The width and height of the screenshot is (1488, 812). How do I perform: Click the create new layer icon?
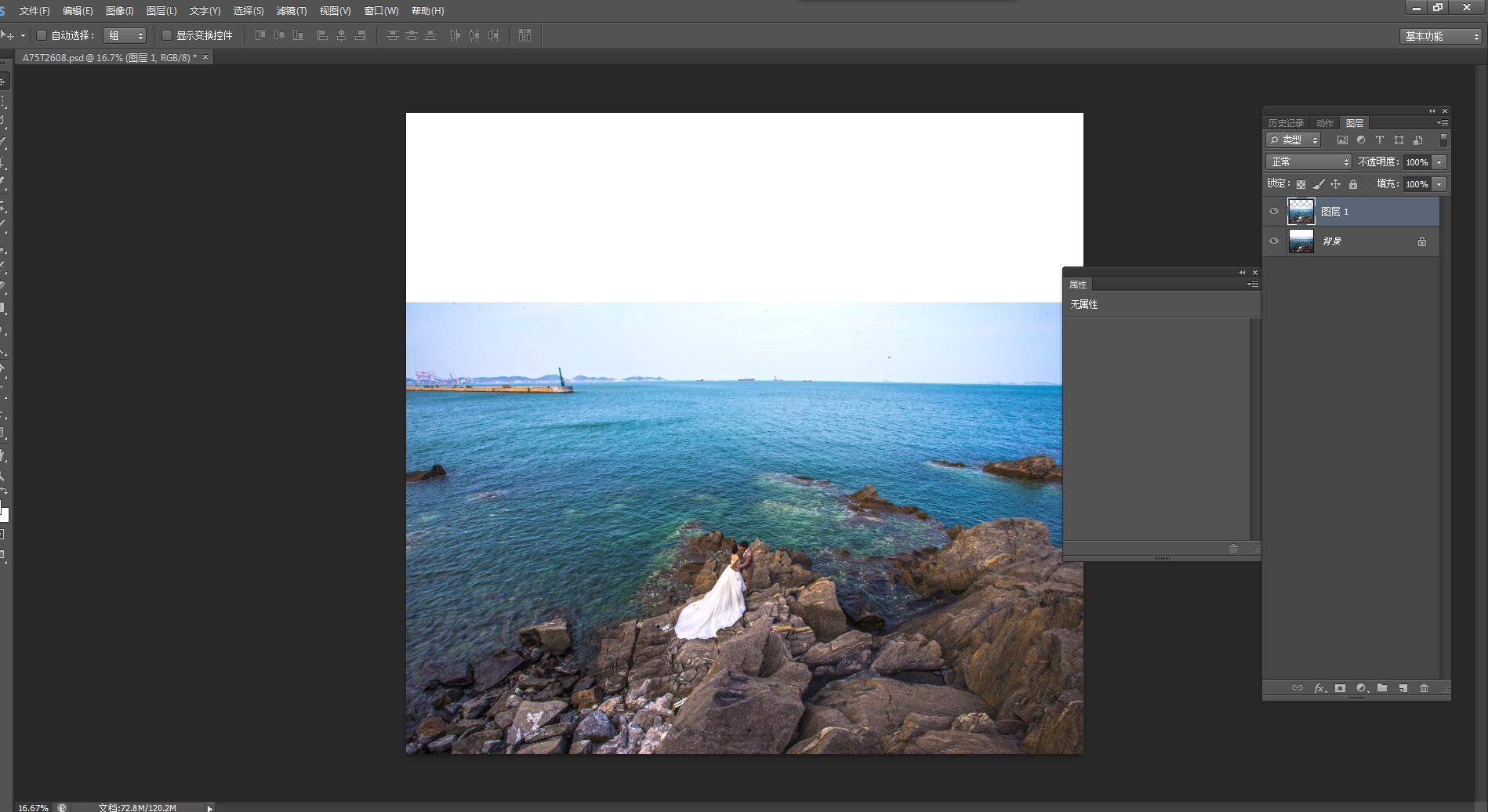pyautogui.click(x=1403, y=688)
